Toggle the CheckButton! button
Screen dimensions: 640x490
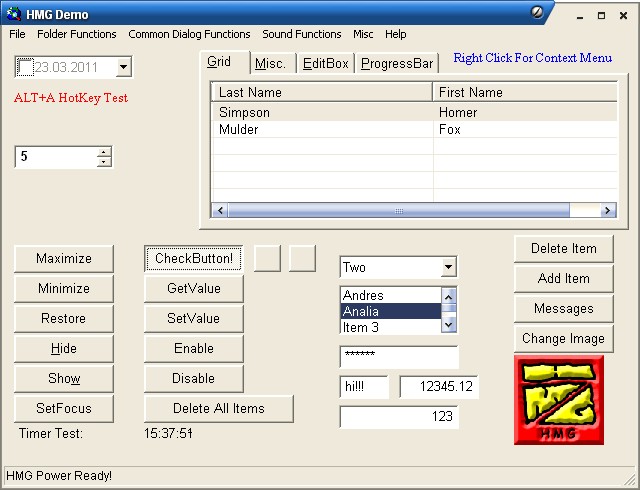coord(194,258)
